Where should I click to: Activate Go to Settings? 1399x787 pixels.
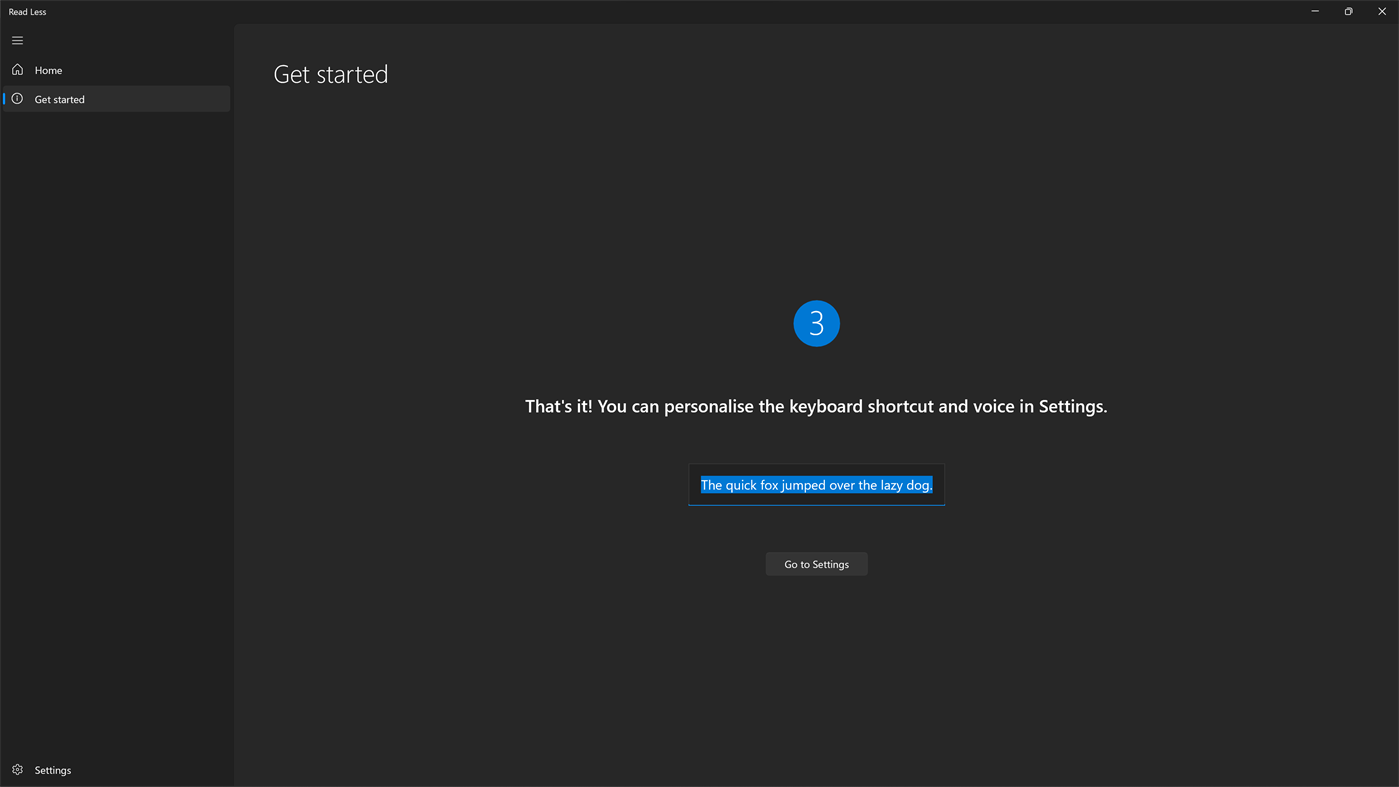click(816, 563)
